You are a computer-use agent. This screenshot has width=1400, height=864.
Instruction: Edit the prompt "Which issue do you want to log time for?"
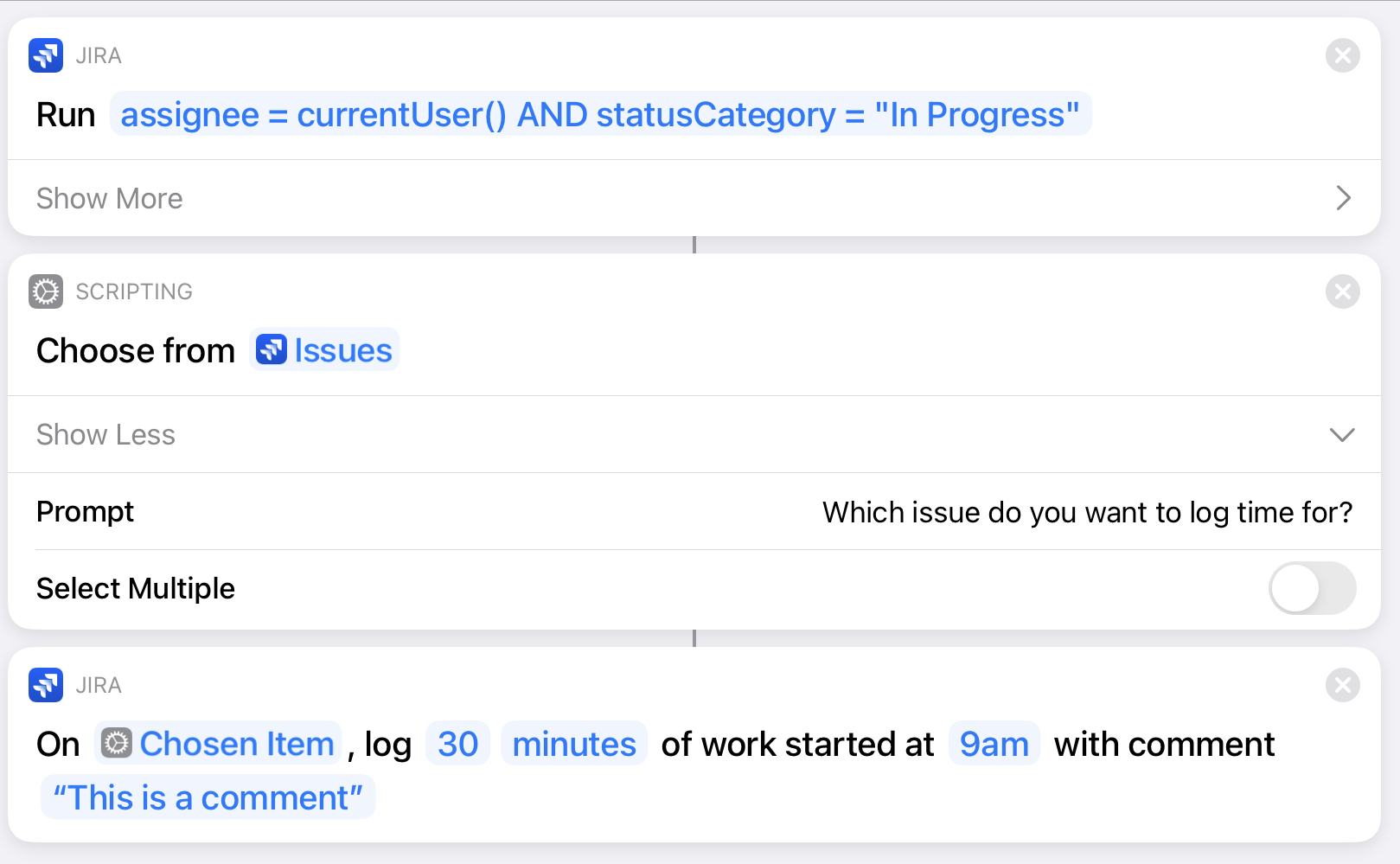point(1088,512)
